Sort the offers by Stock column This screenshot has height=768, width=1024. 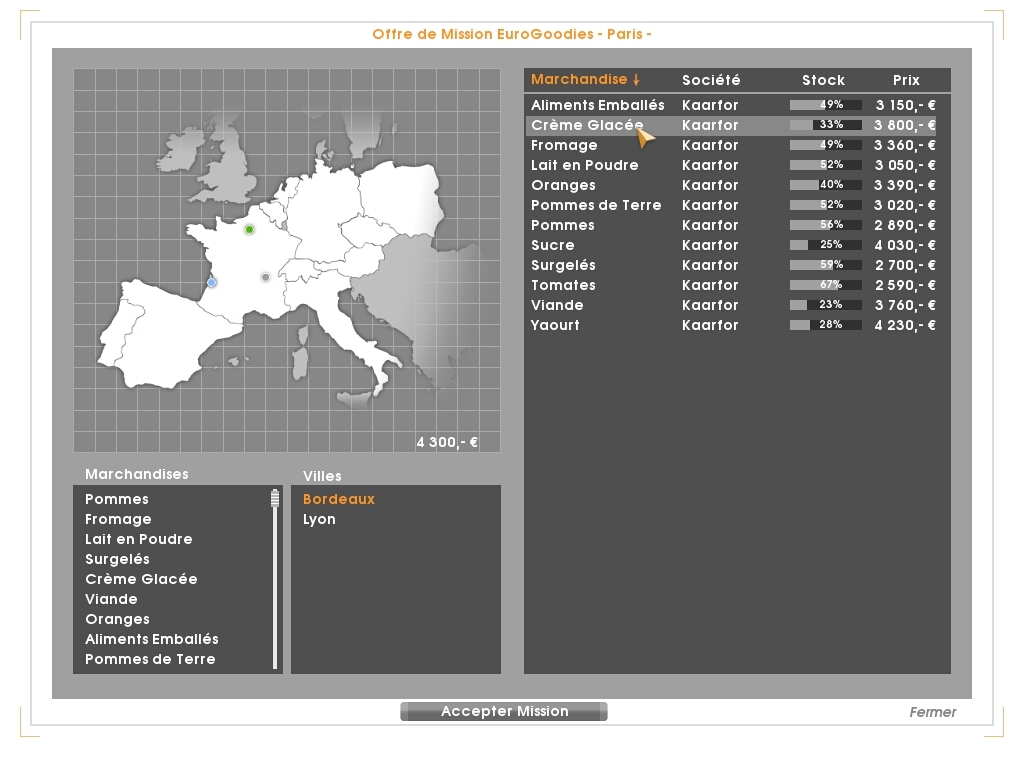tap(823, 80)
